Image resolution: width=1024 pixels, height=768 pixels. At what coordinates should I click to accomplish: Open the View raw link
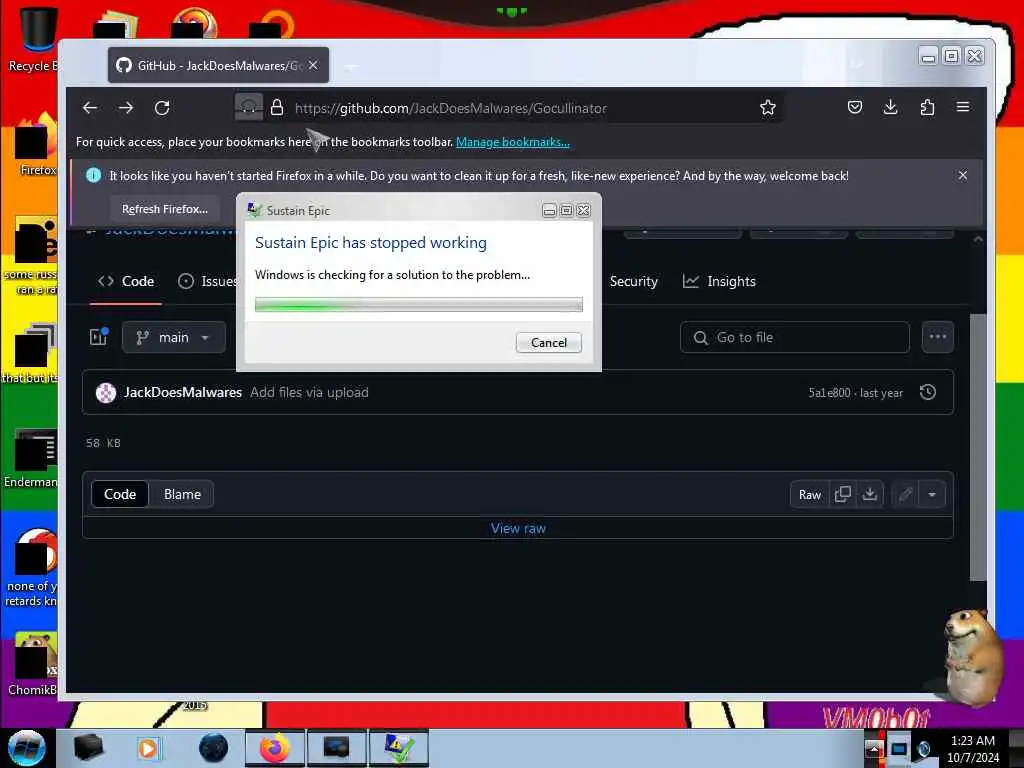[x=519, y=528]
